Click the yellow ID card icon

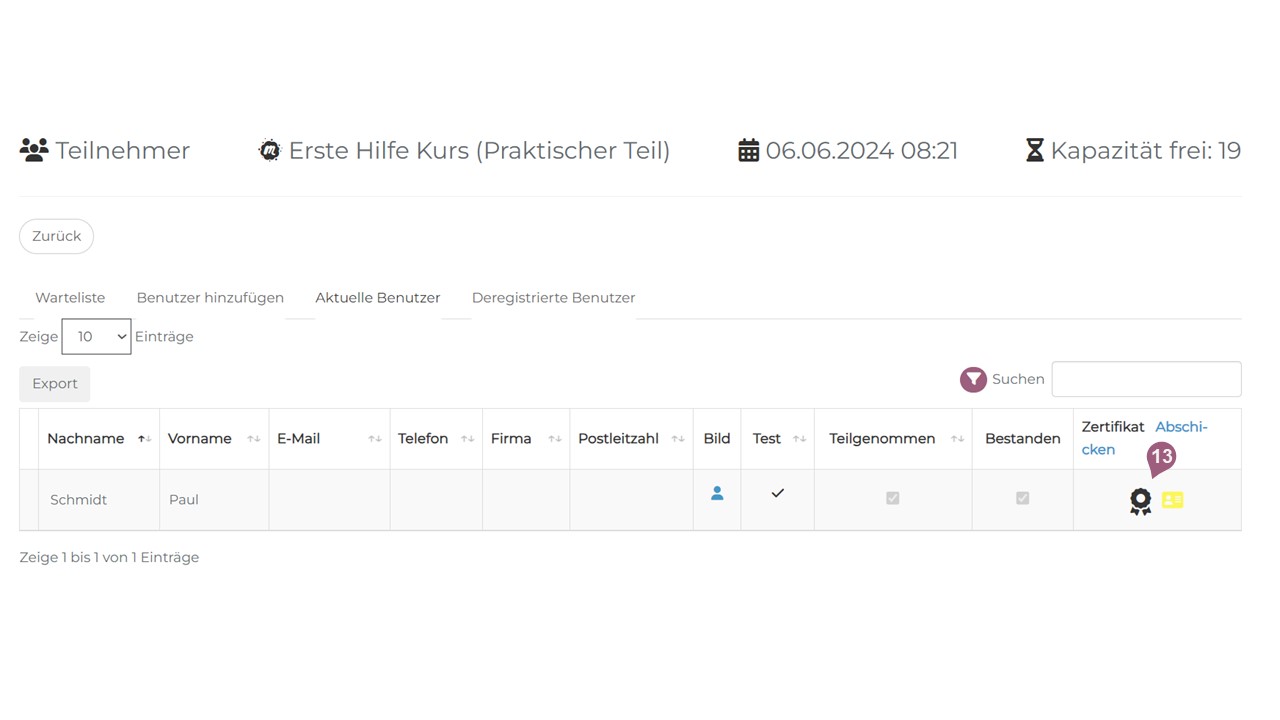click(1172, 500)
